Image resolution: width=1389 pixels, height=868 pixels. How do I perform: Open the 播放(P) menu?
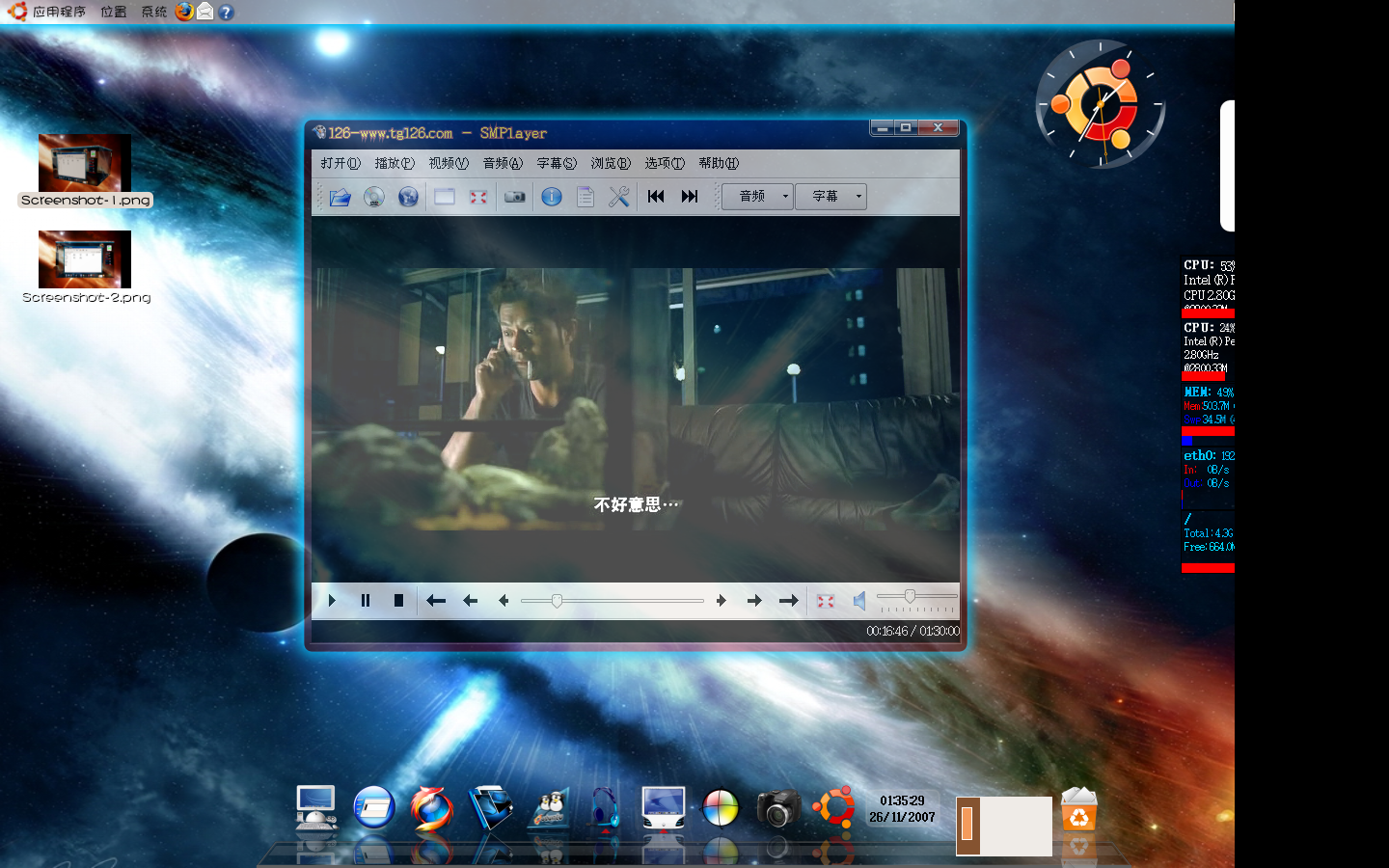click(395, 163)
